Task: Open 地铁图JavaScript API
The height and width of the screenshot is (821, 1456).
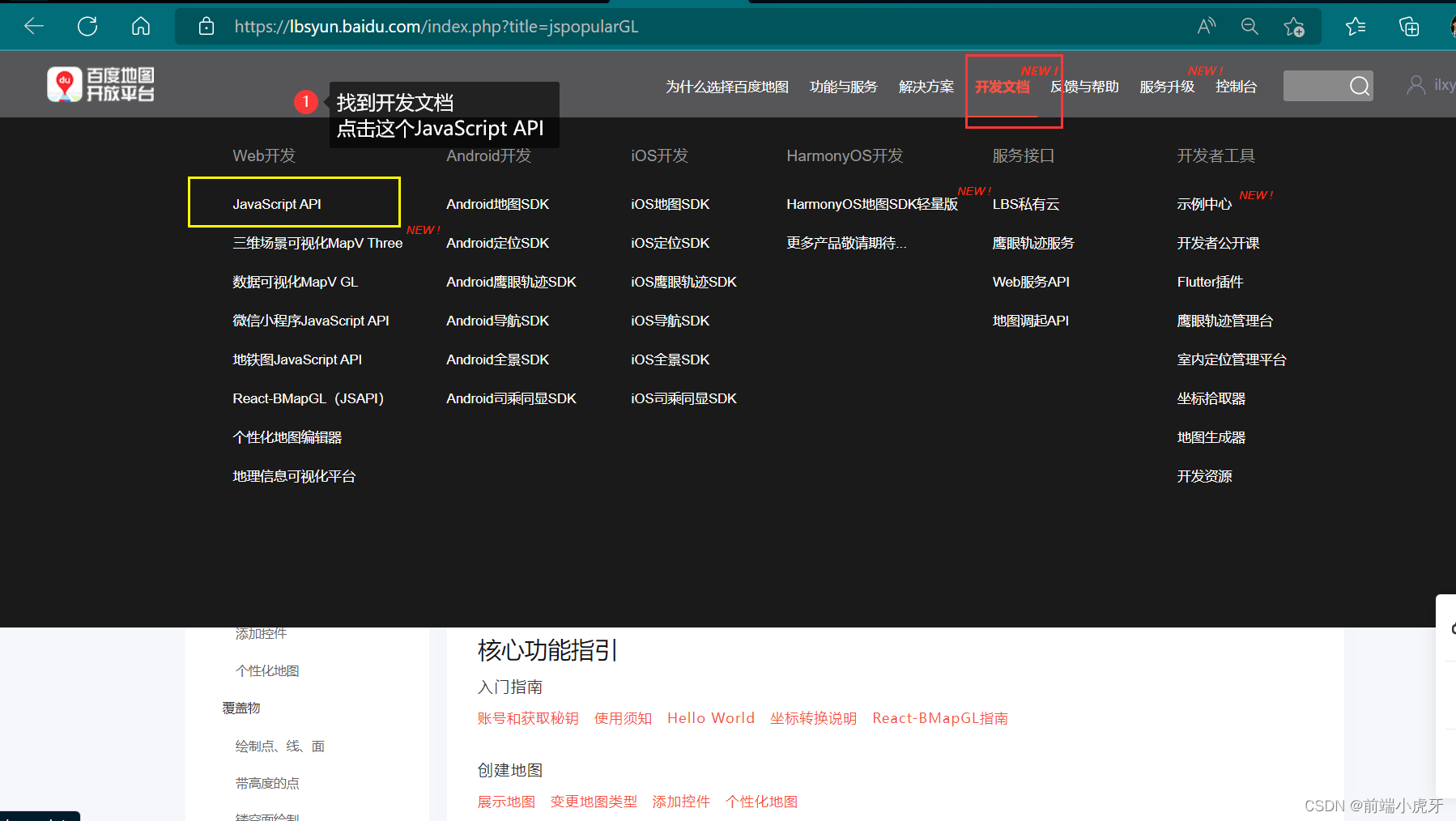Action: (x=297, y=359)
